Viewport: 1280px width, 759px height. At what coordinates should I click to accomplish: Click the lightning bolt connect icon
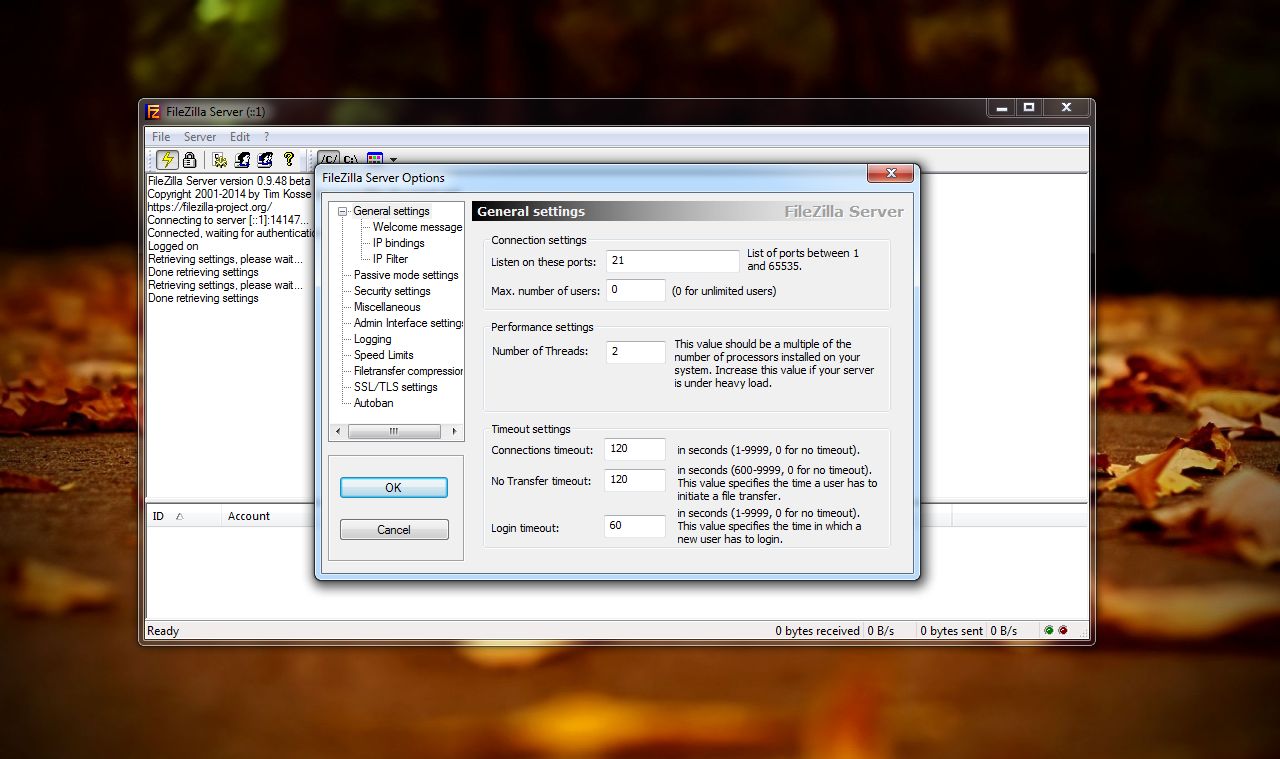click(x=167, y=160)
